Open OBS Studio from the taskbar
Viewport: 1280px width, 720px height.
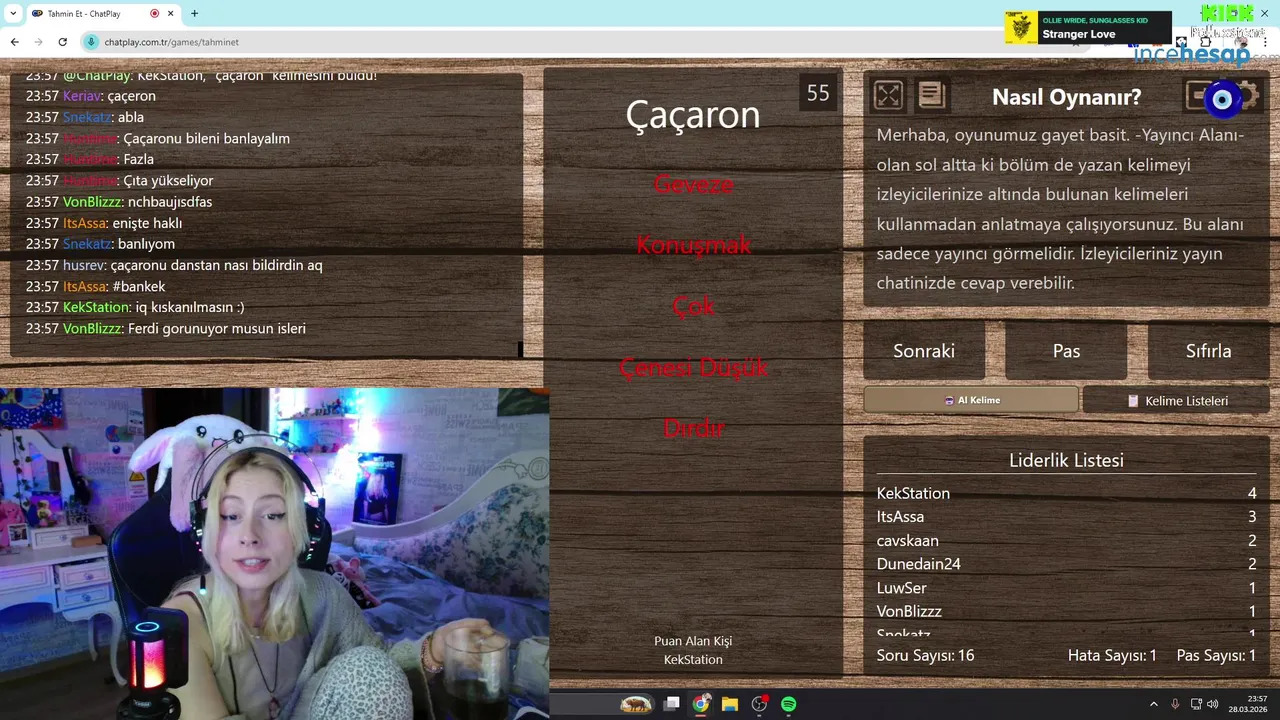[x=759, y=704]
